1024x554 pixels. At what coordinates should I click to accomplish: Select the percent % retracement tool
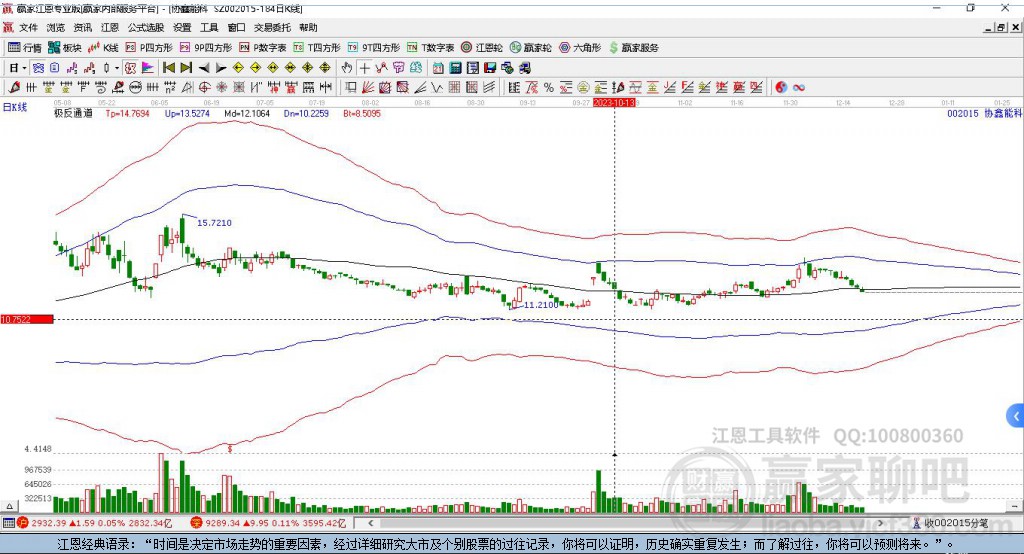tap(549, 87)
